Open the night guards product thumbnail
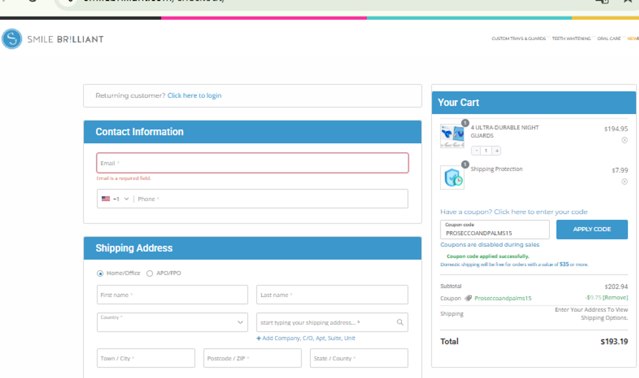639x378 pixels. [452, 136]
